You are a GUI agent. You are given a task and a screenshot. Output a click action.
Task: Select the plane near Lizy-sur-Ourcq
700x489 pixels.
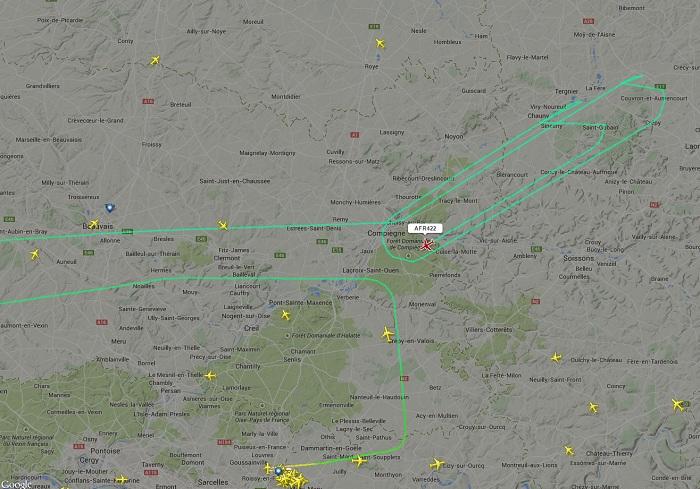click(x=437, y=464)
